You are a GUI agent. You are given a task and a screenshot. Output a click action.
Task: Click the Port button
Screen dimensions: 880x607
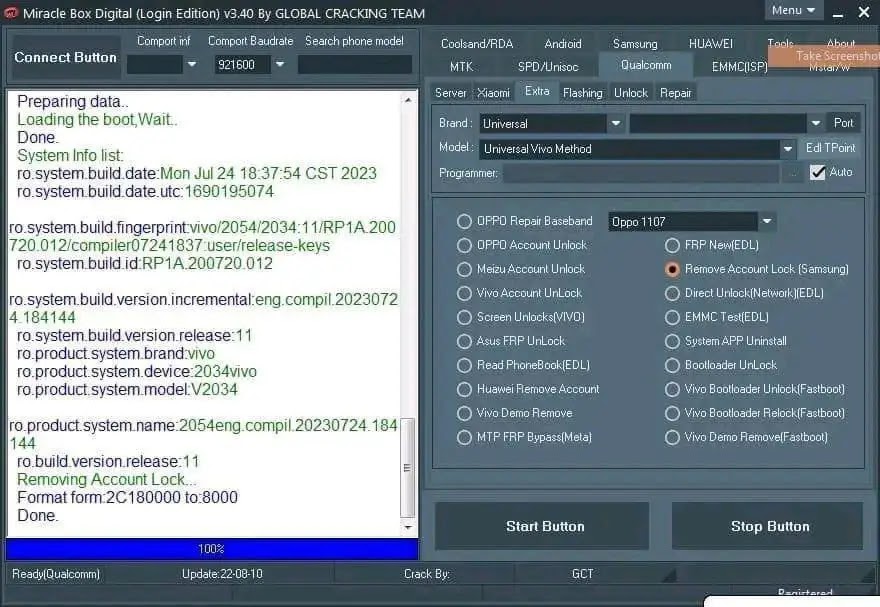pyautogui.click(x=843, y=123)
